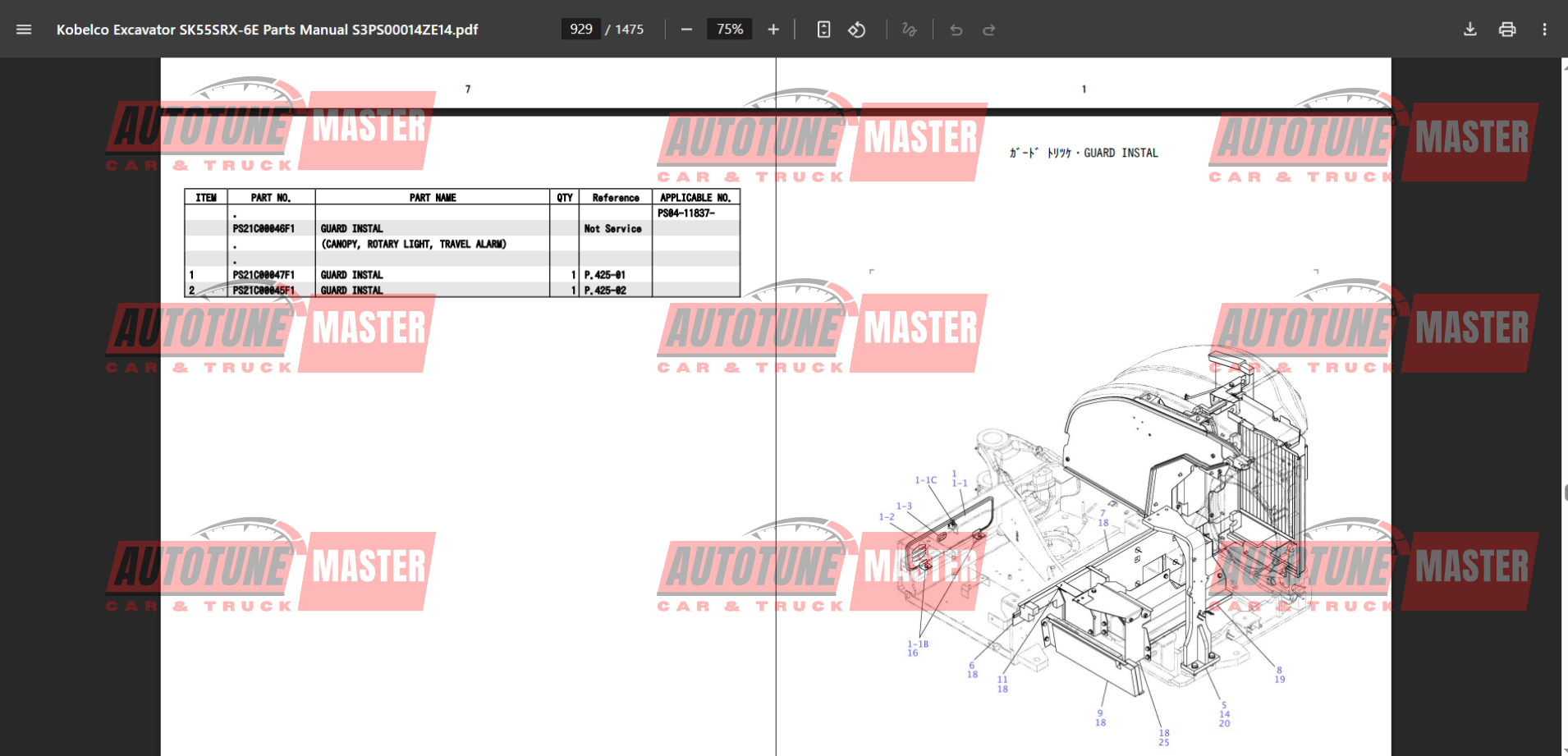
Task: Click the vertical scrollbar thumb on right edge
Action: (1565, 493)
